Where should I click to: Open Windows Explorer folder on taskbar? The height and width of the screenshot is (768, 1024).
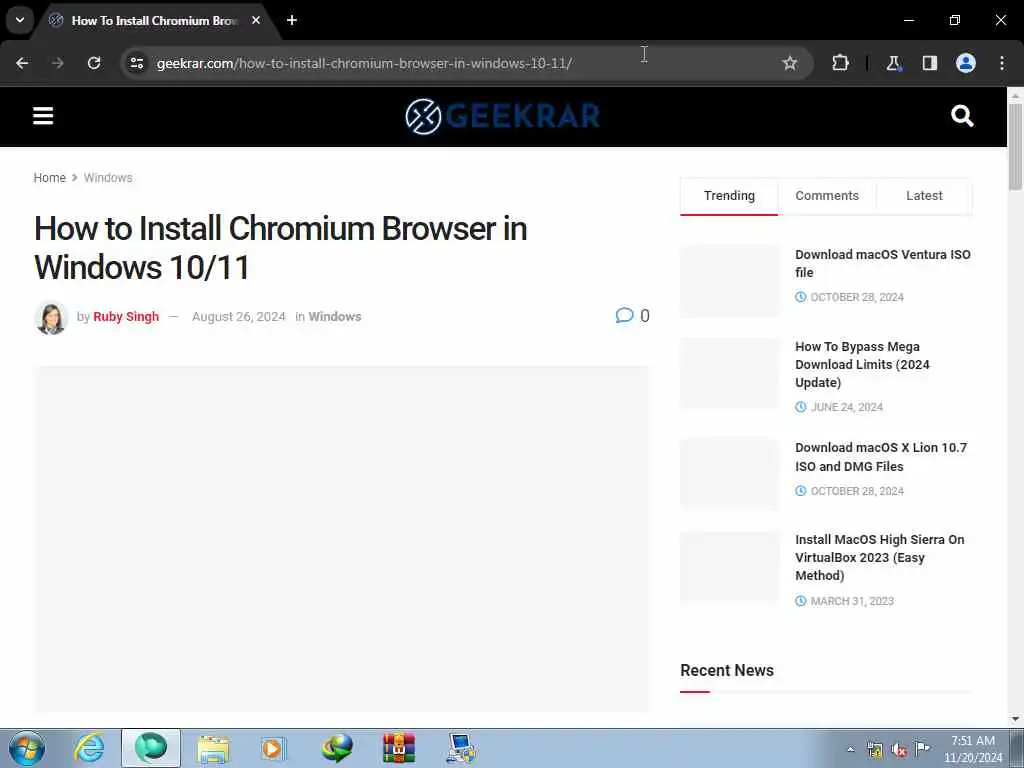pos(213,748)
